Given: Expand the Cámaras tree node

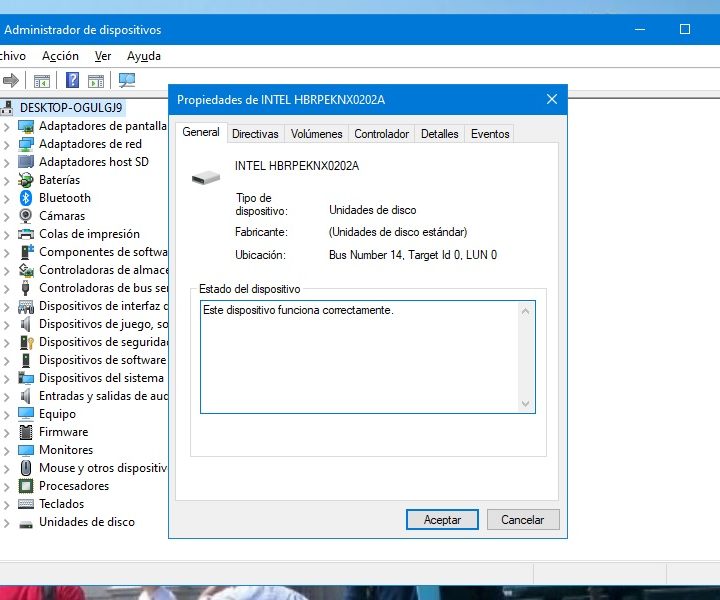Looking at the screenshot, I should pyautogui.click(x=6, y=217).
